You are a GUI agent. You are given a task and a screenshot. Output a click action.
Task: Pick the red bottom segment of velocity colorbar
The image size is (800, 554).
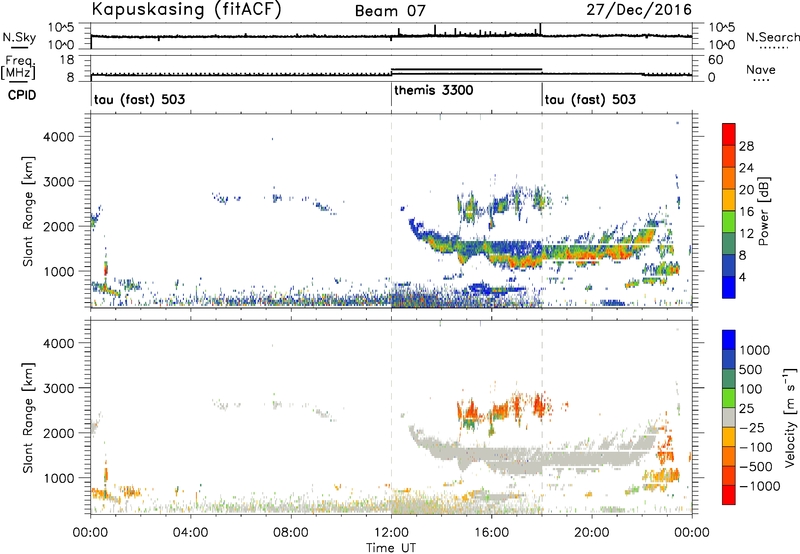pyautogui.click(x=729, y=495)
